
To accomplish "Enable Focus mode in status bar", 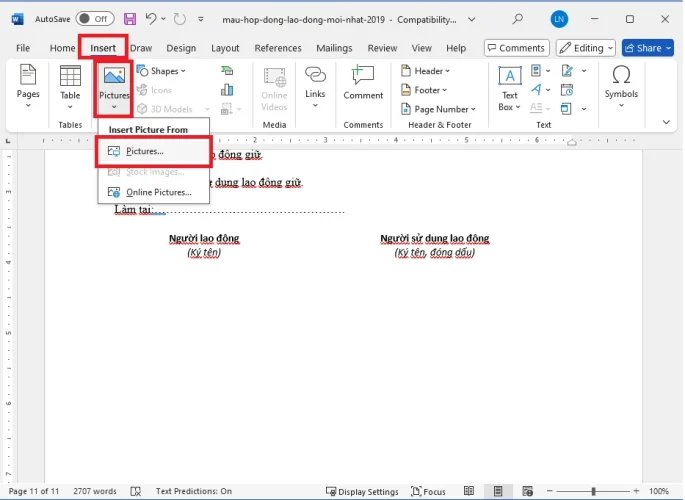I will click(x=428, y=492).
